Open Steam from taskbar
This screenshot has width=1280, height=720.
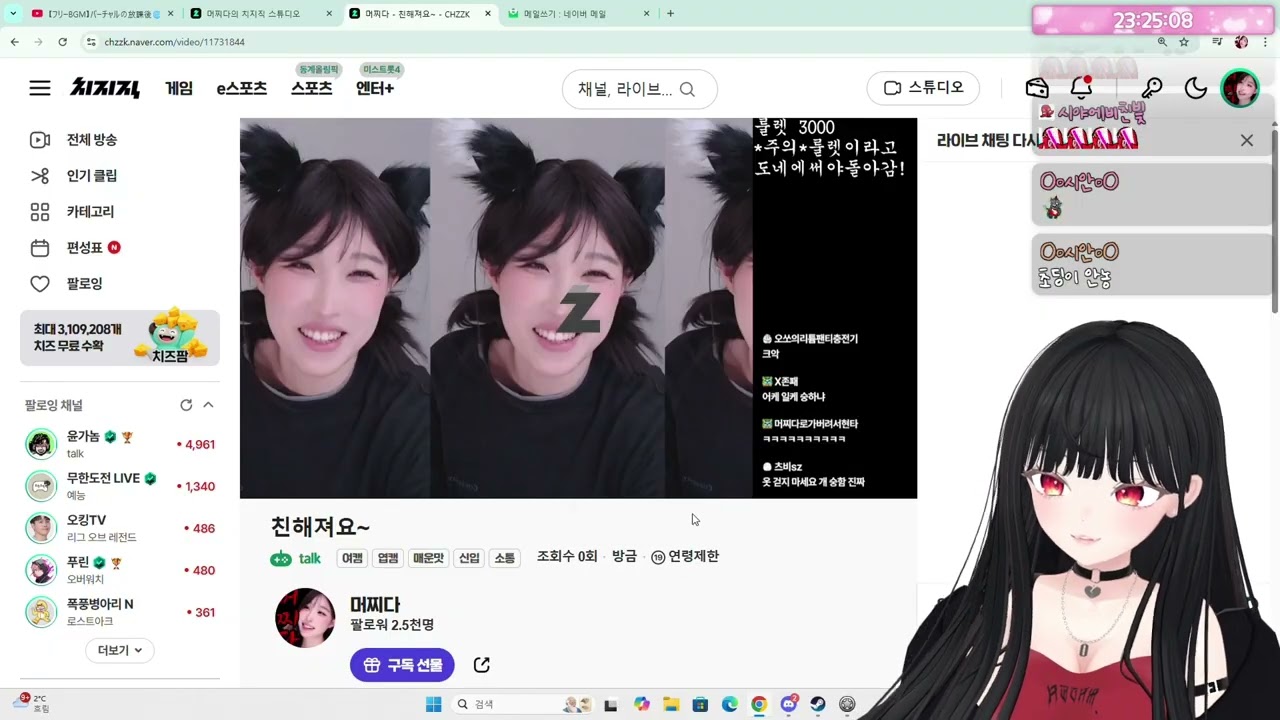[x=818, y=704]
